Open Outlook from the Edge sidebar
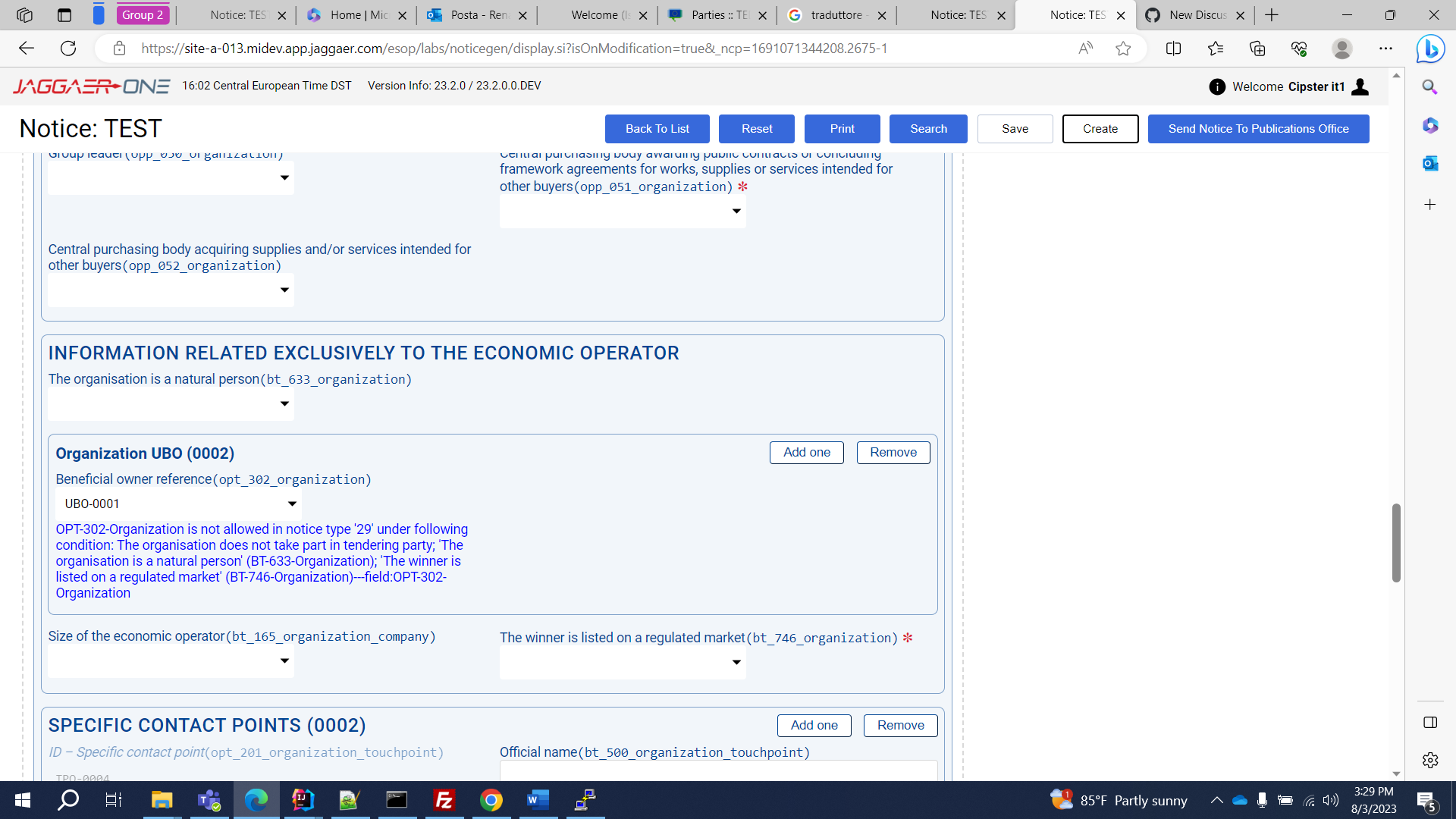1456x819 pixels. pyautogui.click(x=1430, y=163)
